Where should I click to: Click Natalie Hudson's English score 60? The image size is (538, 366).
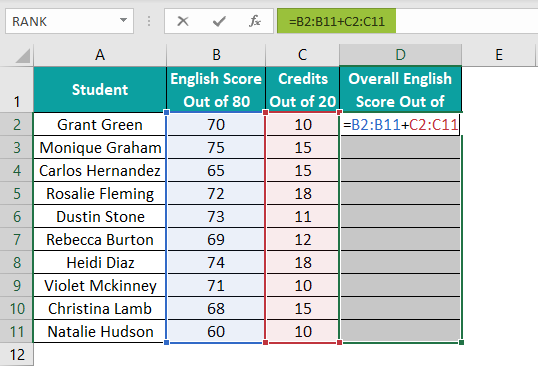pyautogui.click(x=216, y=331)
